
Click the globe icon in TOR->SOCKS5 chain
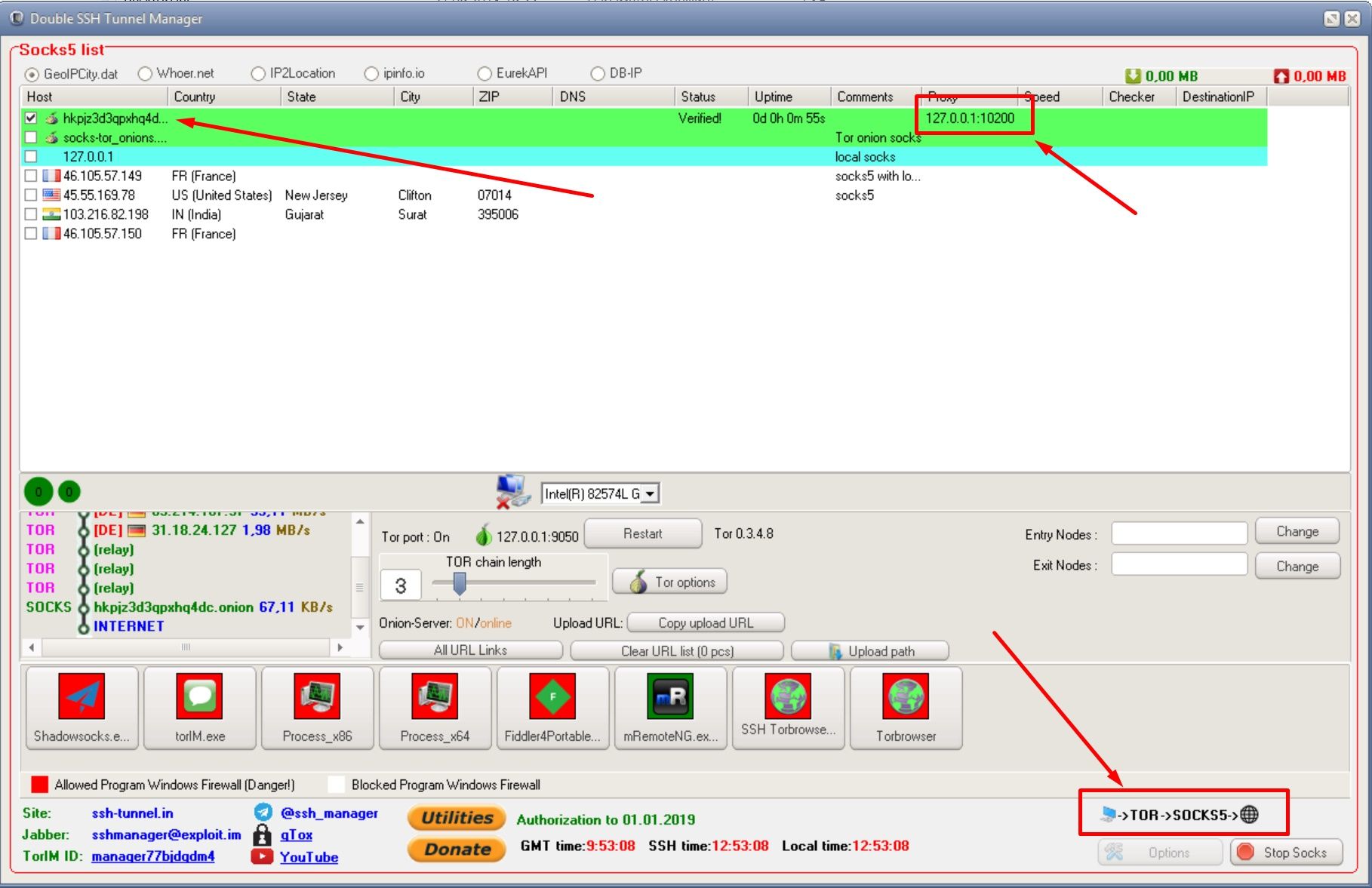1250,814
